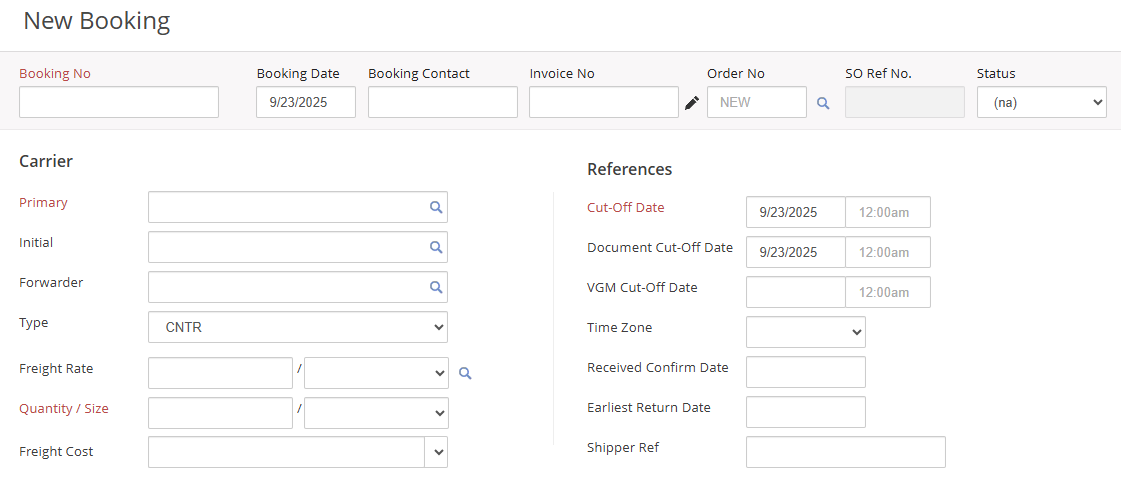Focus the Shipper Ref input field
1121x477 pixels.
coord(845,452)
